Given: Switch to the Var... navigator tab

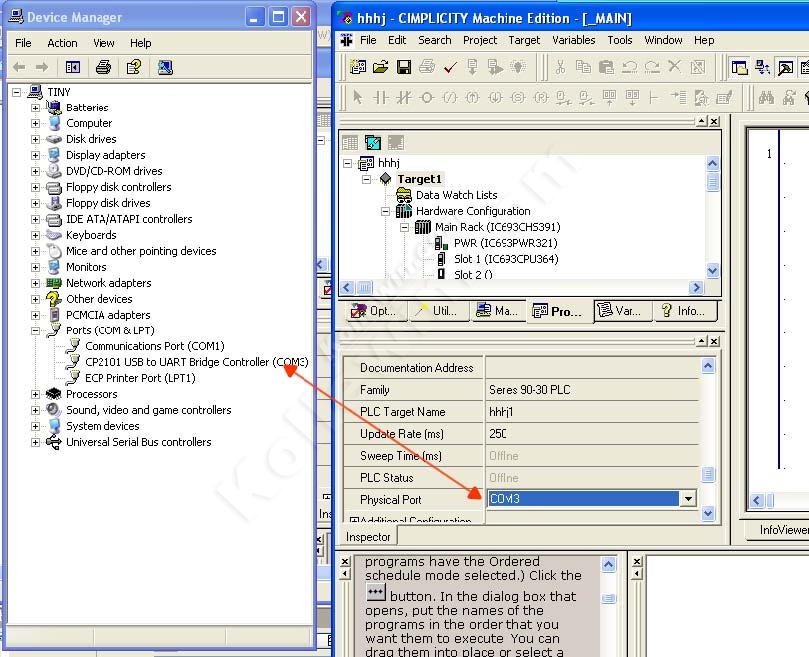Looking at the screenshot, I should (x=620, y=311).
